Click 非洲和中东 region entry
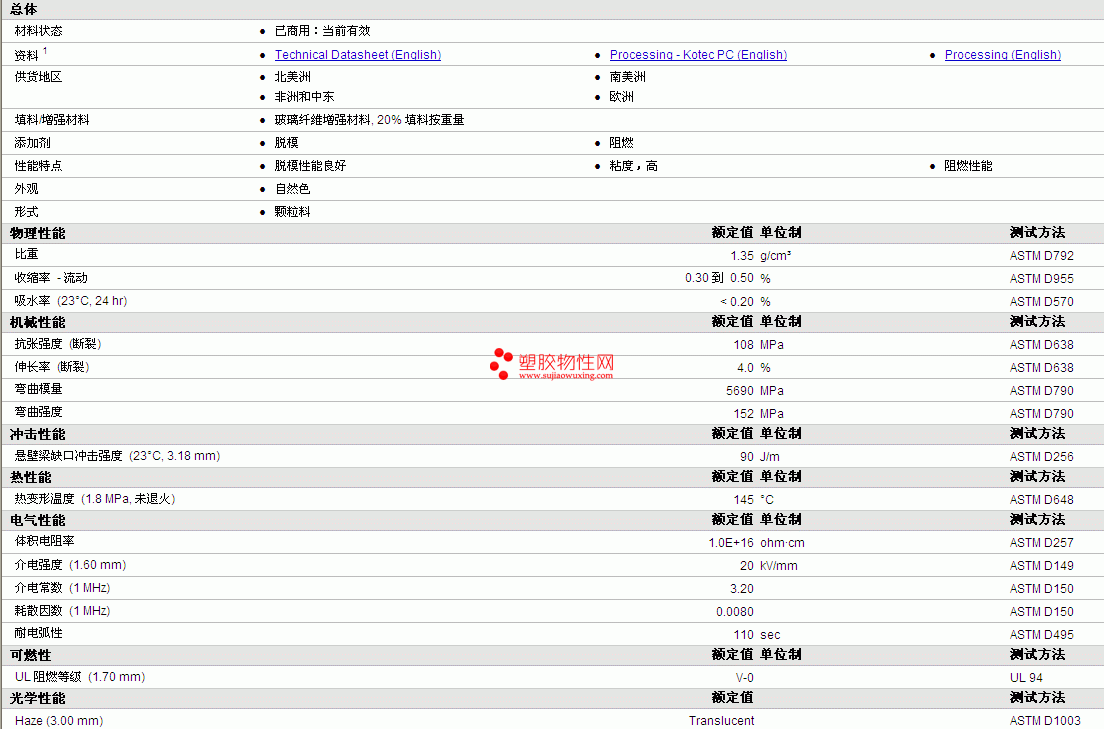This screenshot has height=729, width=1104. tap(304, 96)
